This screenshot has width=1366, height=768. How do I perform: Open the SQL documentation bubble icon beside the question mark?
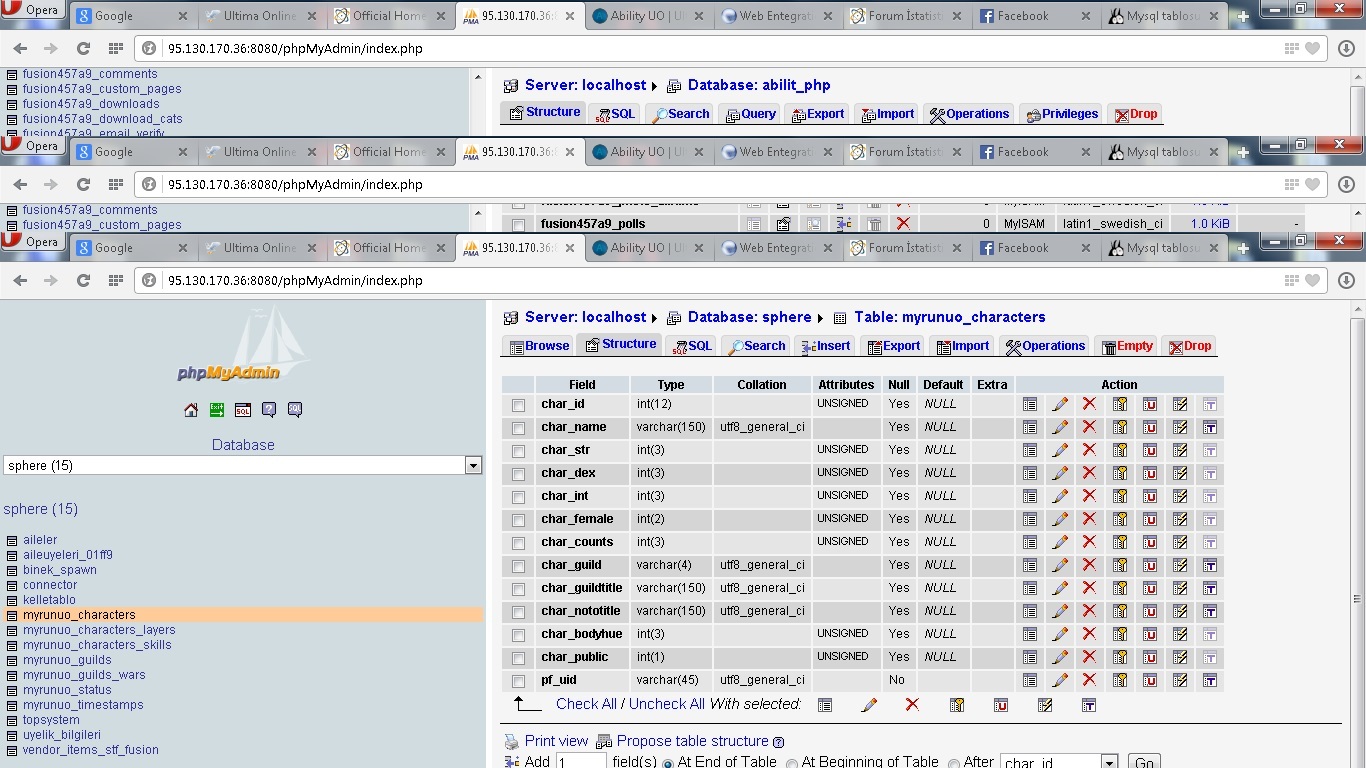(295, 410)
